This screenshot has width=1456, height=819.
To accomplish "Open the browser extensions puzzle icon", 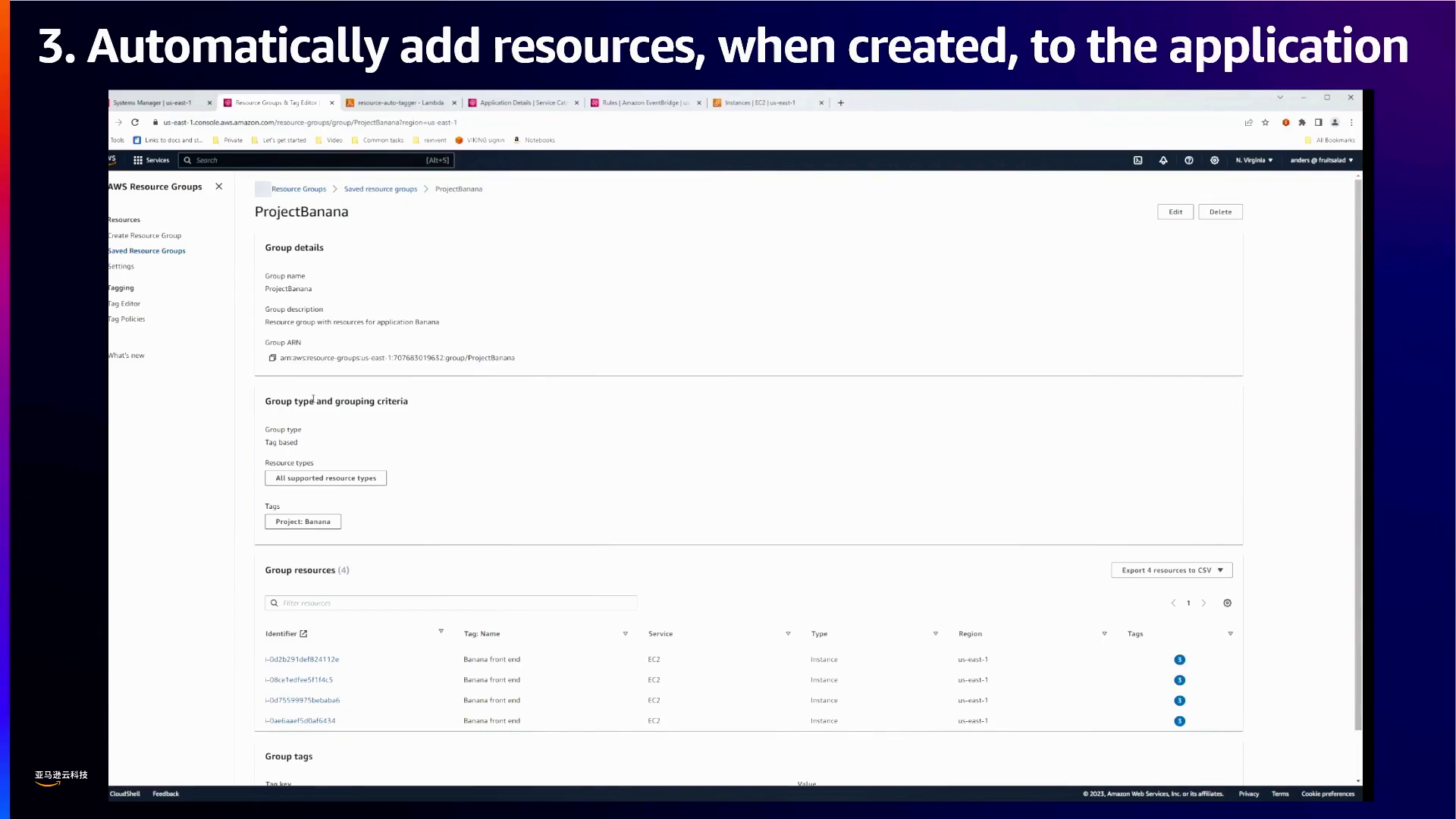I will click(x=1302, y=122).
